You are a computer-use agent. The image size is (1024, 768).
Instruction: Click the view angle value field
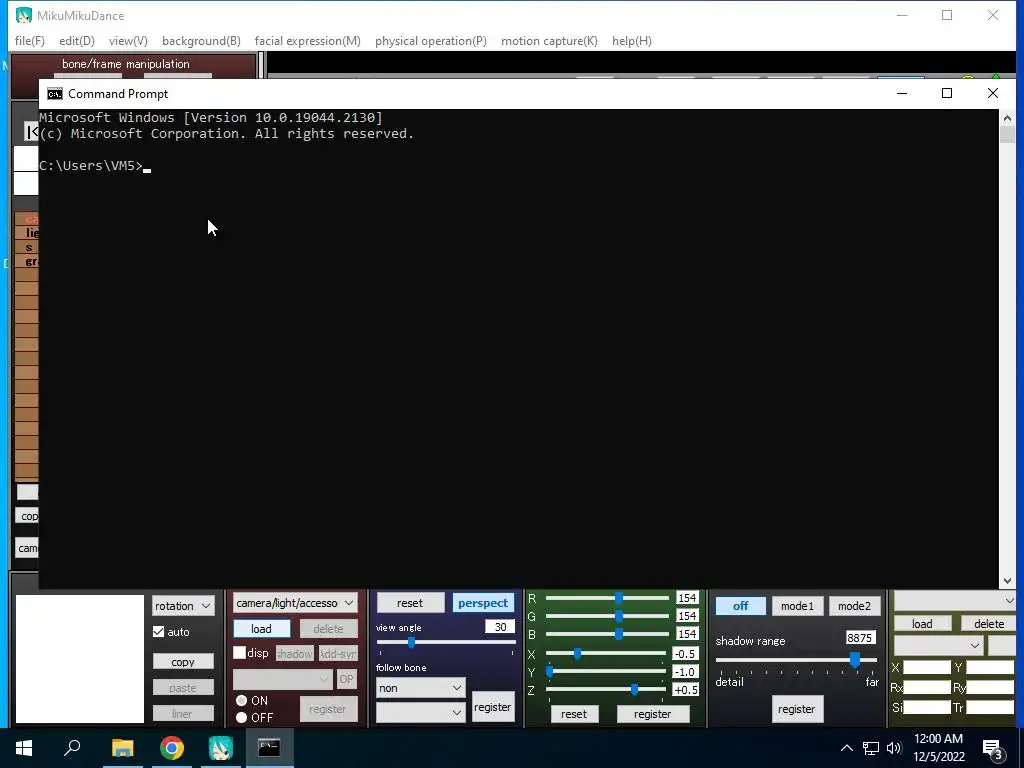click(500, 627)
